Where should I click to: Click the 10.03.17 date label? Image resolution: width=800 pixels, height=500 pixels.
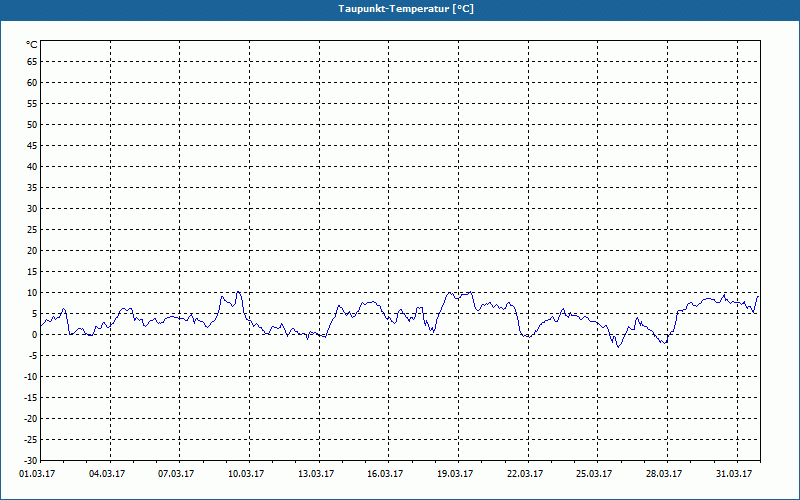[x=246, y=474]
